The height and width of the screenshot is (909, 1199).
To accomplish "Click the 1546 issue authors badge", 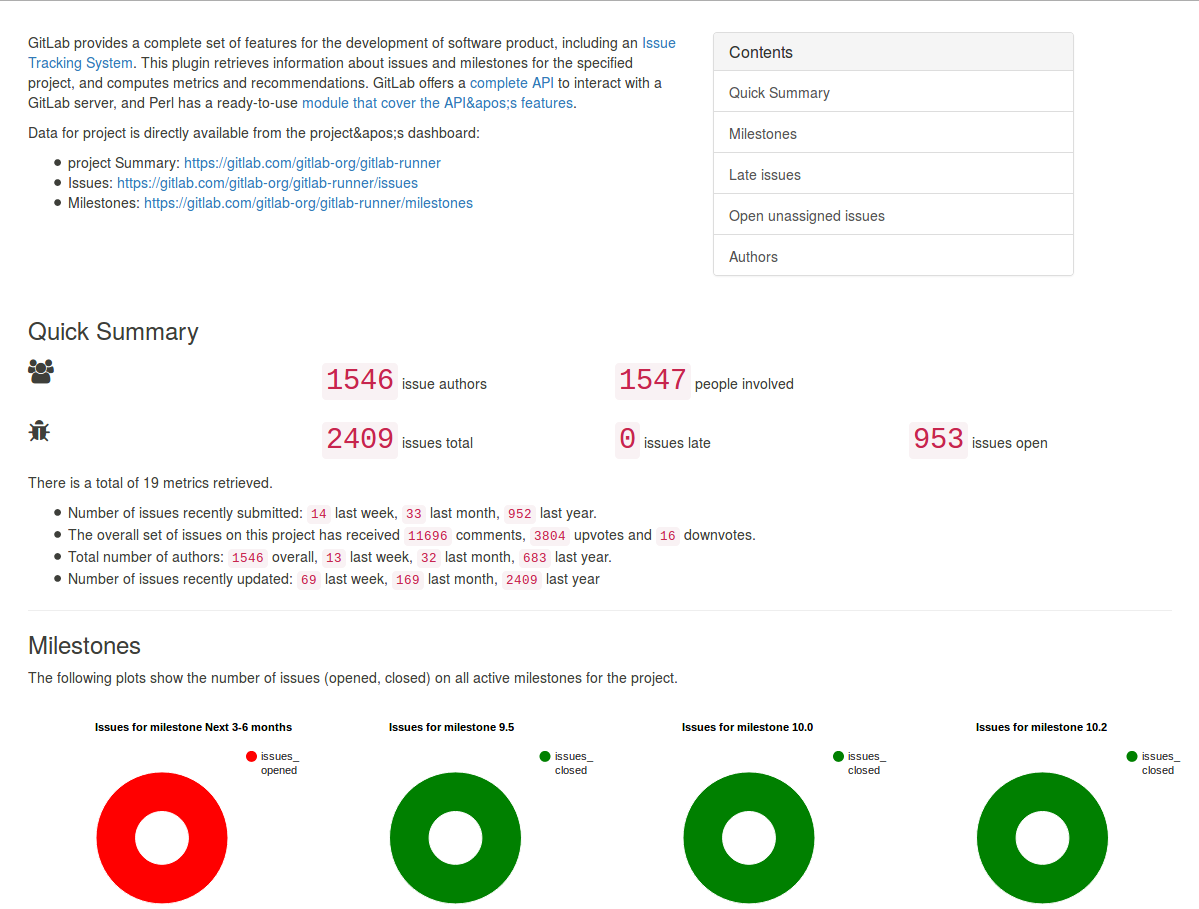I will [359, 380].
